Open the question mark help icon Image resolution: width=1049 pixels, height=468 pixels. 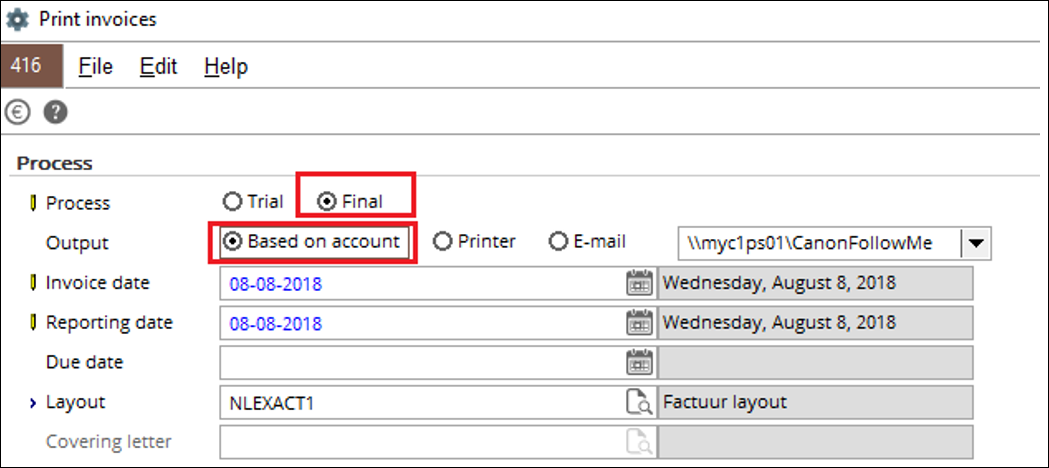pos(56,112)
